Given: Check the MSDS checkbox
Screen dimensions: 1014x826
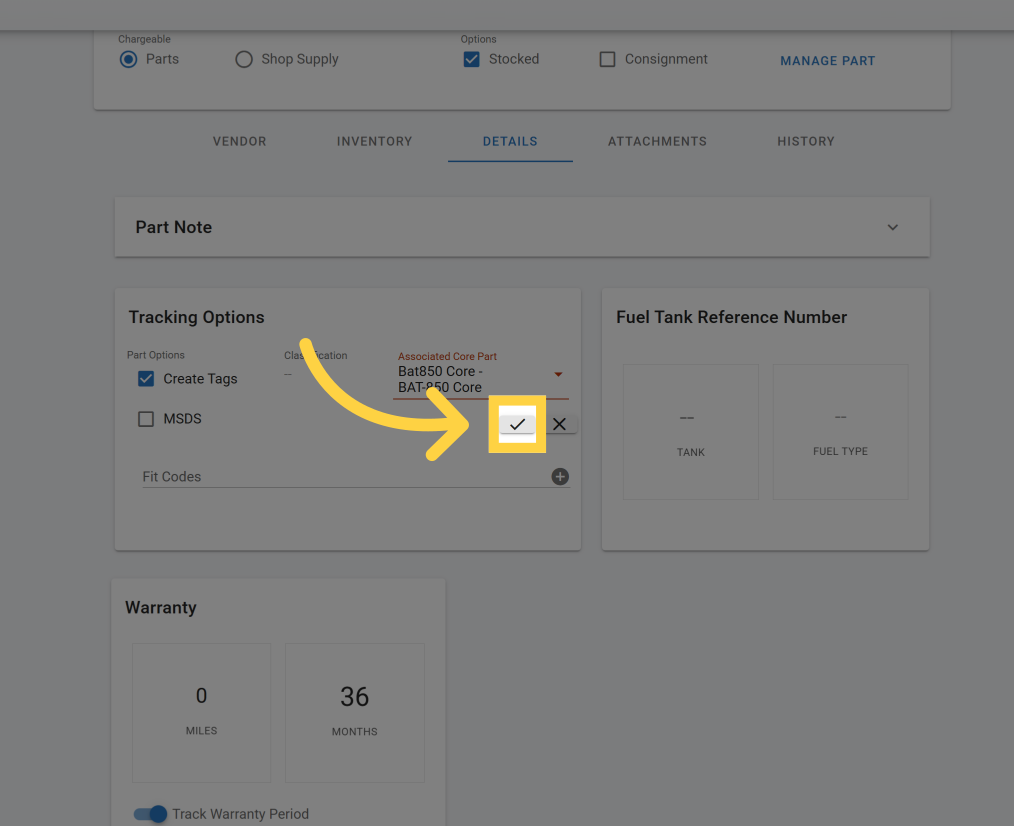Looking at the screenshot, I should point(146,419).
